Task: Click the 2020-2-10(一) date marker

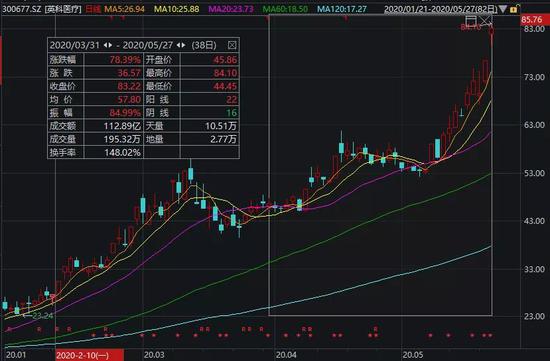Action: coord(89,355)
